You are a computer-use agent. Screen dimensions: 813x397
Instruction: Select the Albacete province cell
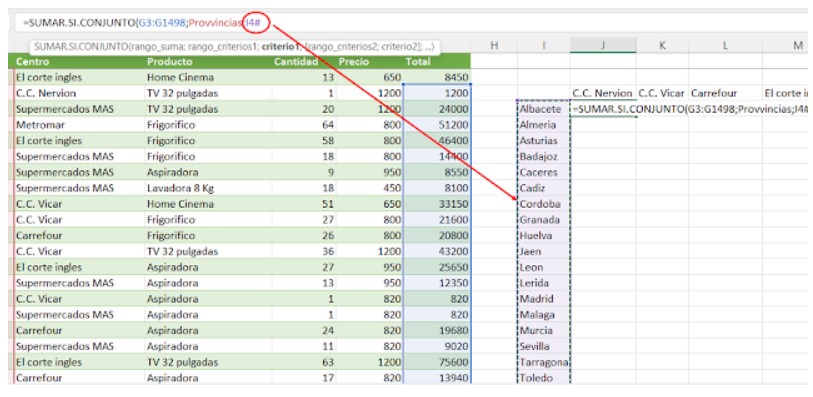543,109
